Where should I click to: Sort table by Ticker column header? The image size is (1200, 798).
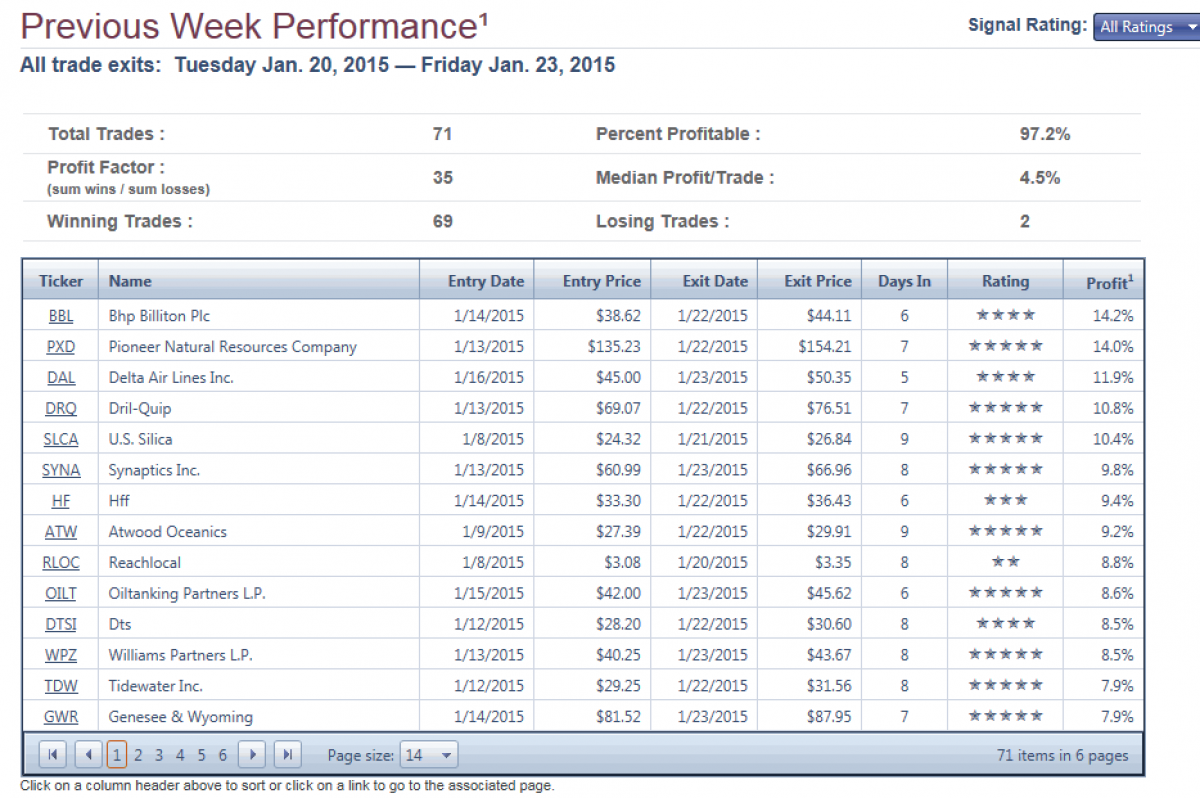click(61, 281)
